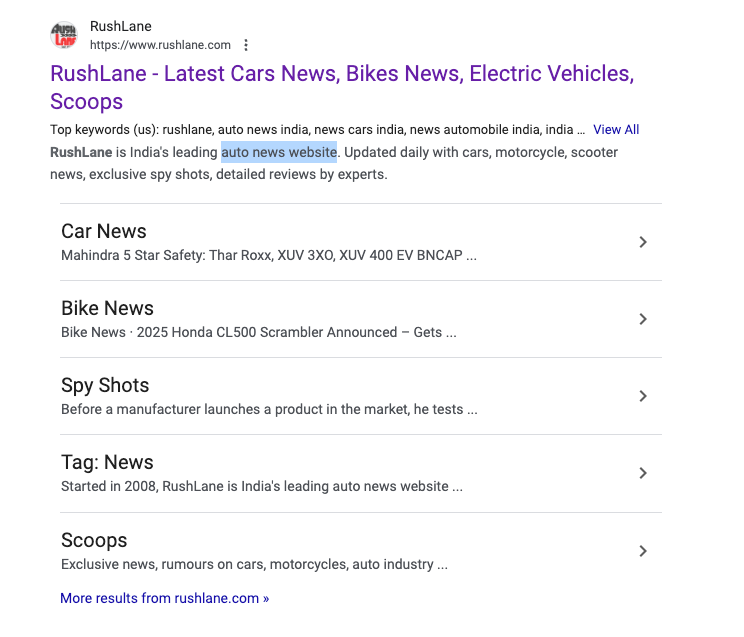This screenshot has height=637, width=744.
Task: Open the Car News sitelink heading
Action: click(x=104, y=231)
